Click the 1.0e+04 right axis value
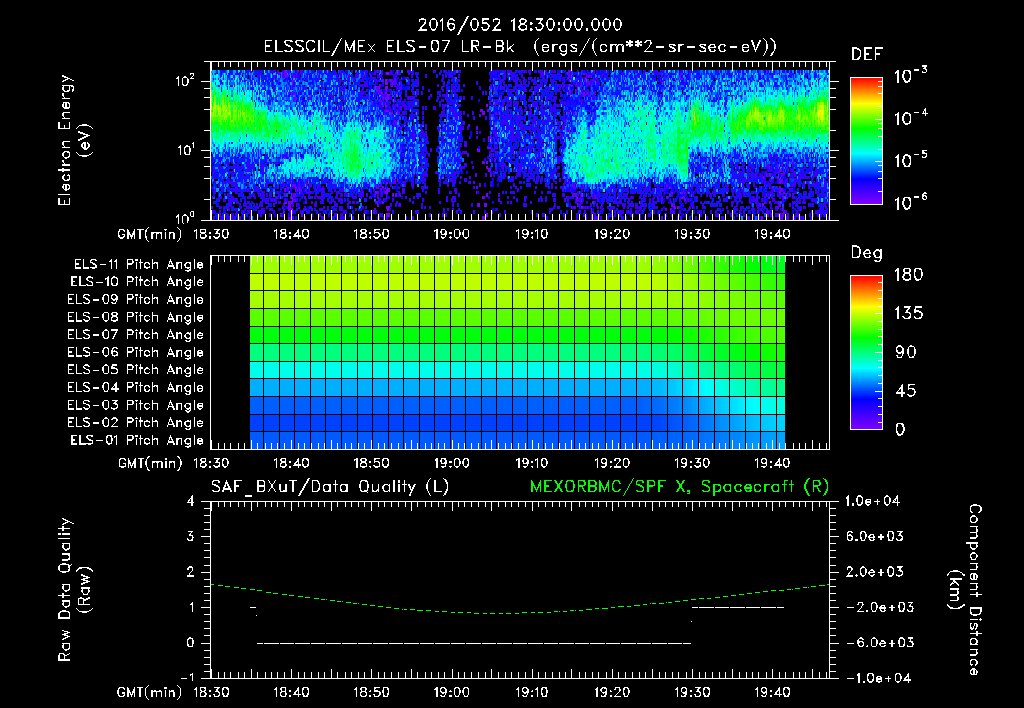Image resolution: width=1024 pixels, height=708 pixels. pos(872,502)
